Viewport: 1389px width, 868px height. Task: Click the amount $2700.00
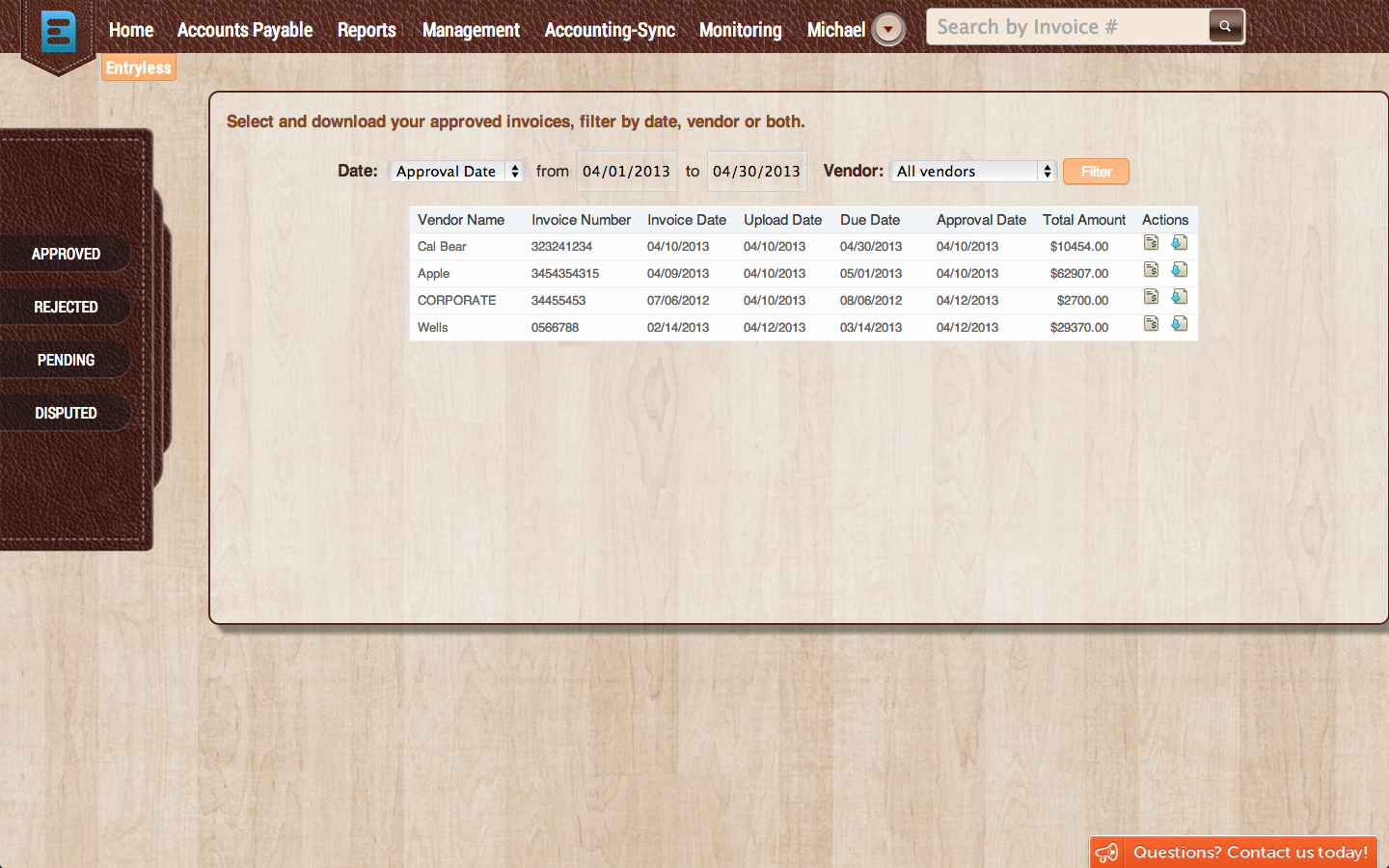tap(1082, 300)
